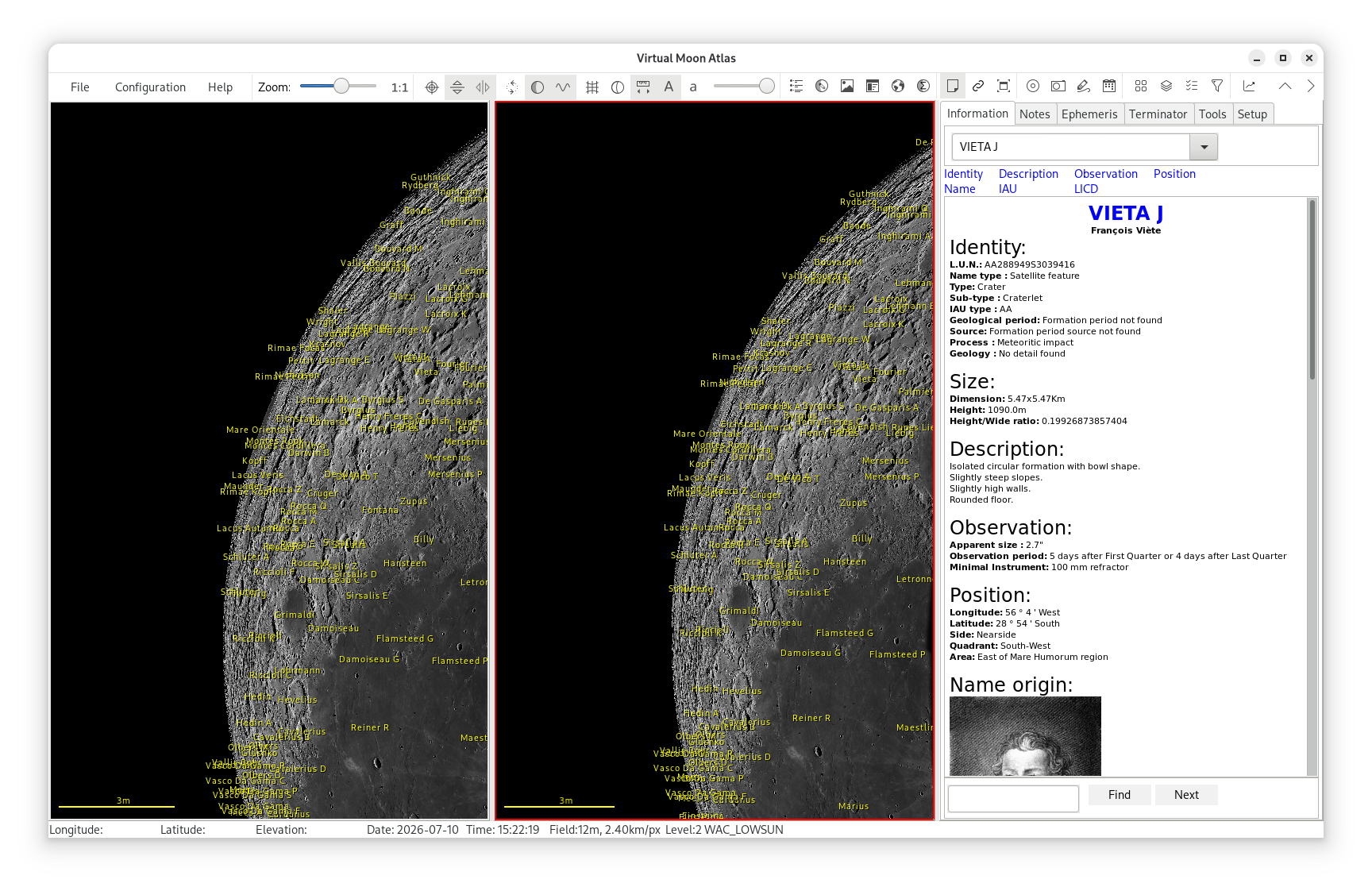Jump to the Observation link
This screenshot has height=891, width=1372.
[x=1105, y=174]
